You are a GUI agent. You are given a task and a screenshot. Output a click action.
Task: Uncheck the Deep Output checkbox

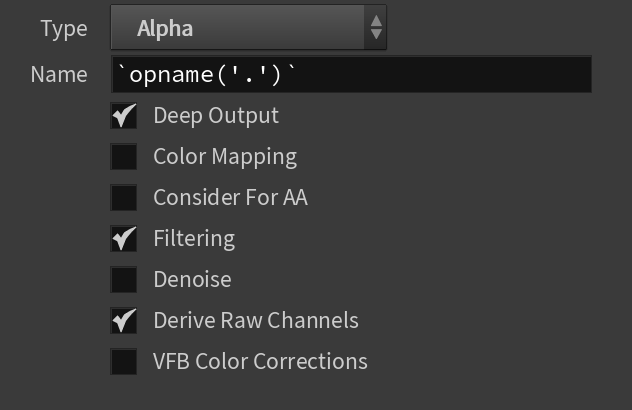pos(124,116)
